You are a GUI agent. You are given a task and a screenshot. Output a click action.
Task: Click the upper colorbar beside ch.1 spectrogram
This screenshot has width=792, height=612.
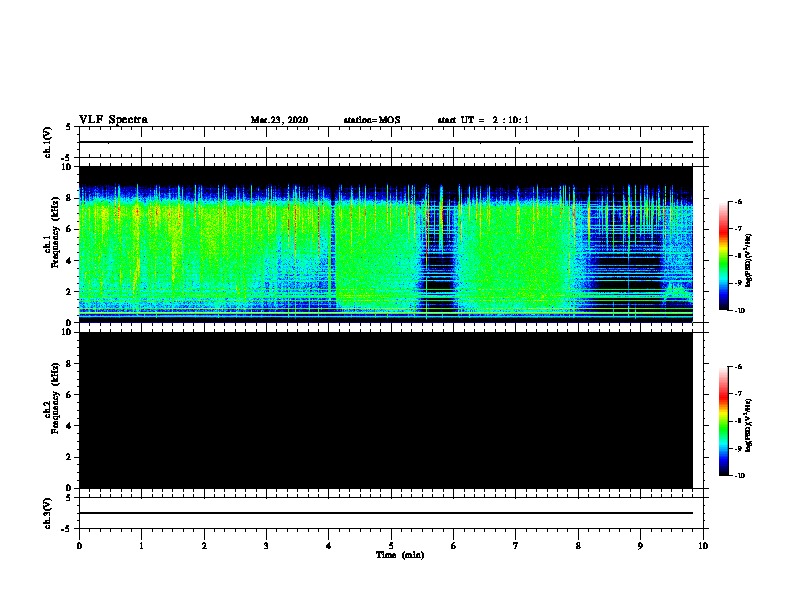click(723, 256)
